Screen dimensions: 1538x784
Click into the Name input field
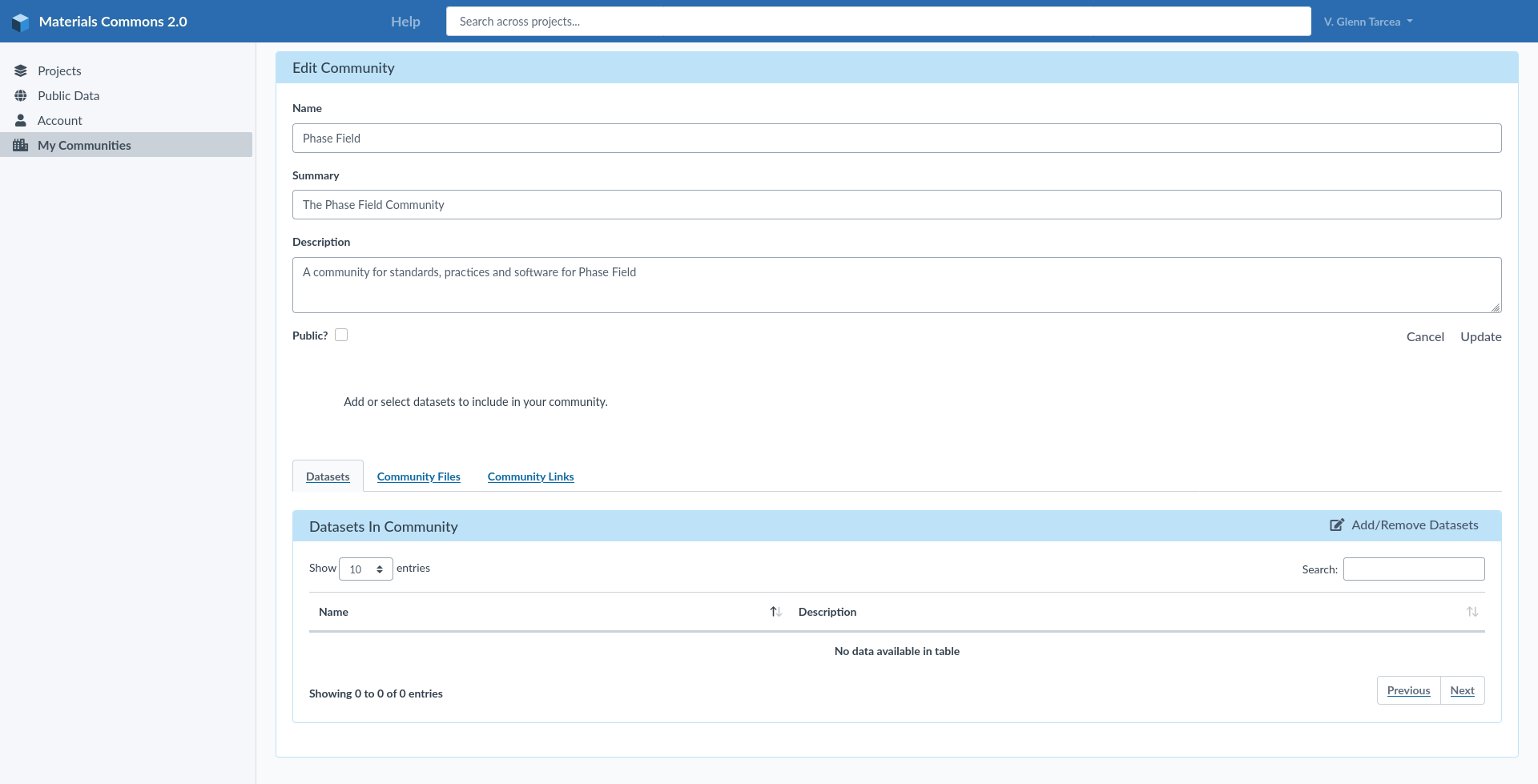pos(896,139)
